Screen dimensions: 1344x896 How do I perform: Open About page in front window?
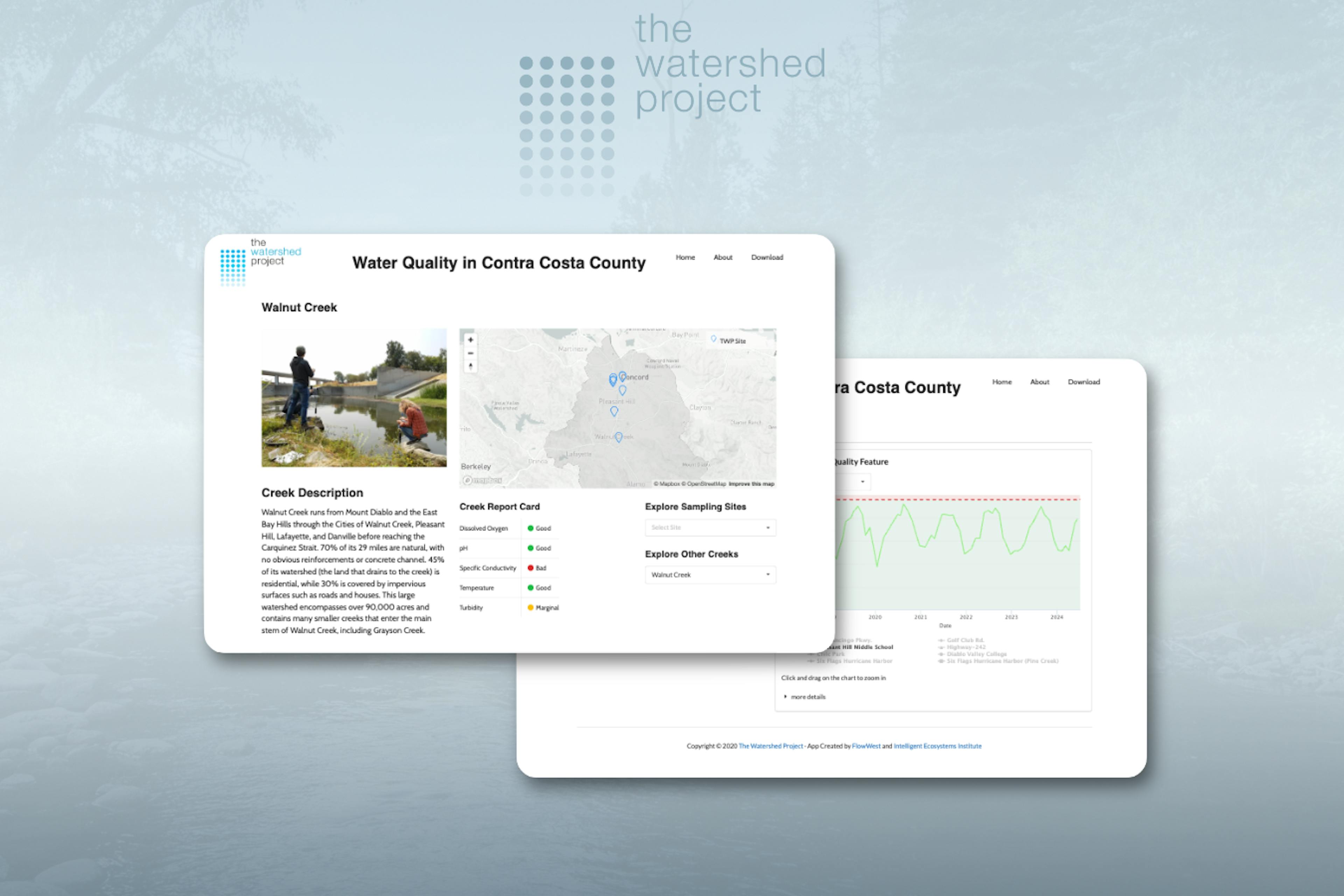coord(722,257)
